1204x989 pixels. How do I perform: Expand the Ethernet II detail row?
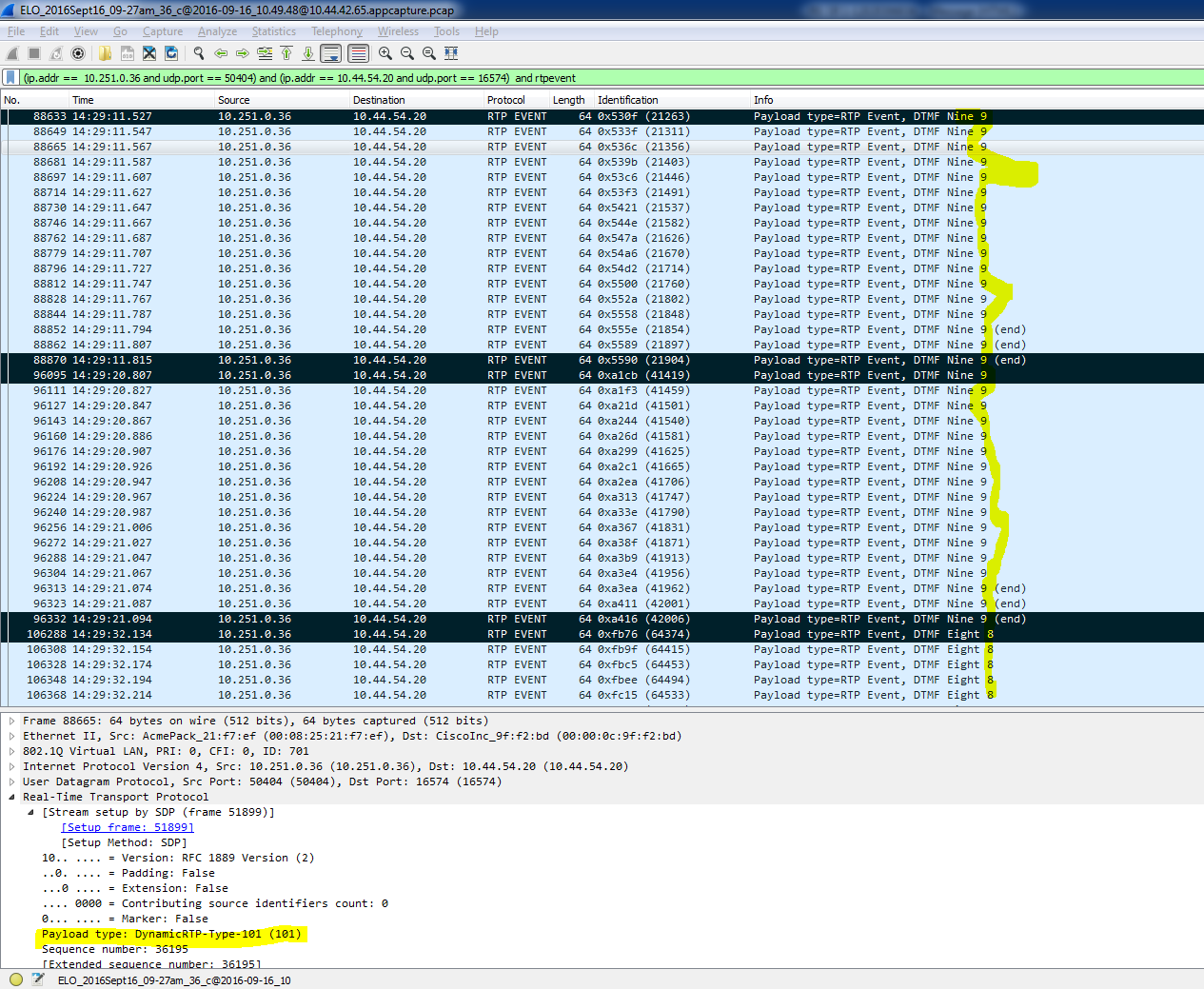point(11,736)
